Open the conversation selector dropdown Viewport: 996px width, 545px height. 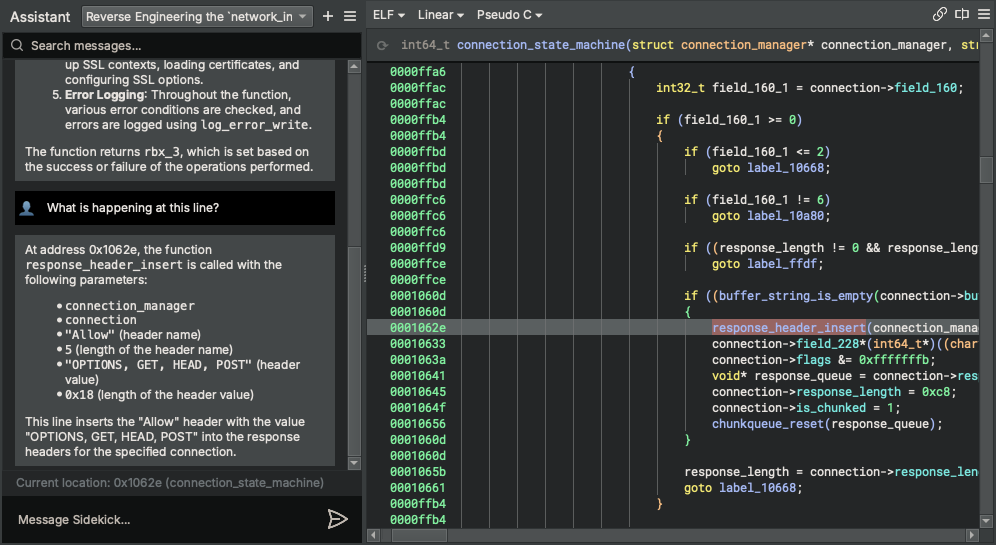click(x=197, y=17)
